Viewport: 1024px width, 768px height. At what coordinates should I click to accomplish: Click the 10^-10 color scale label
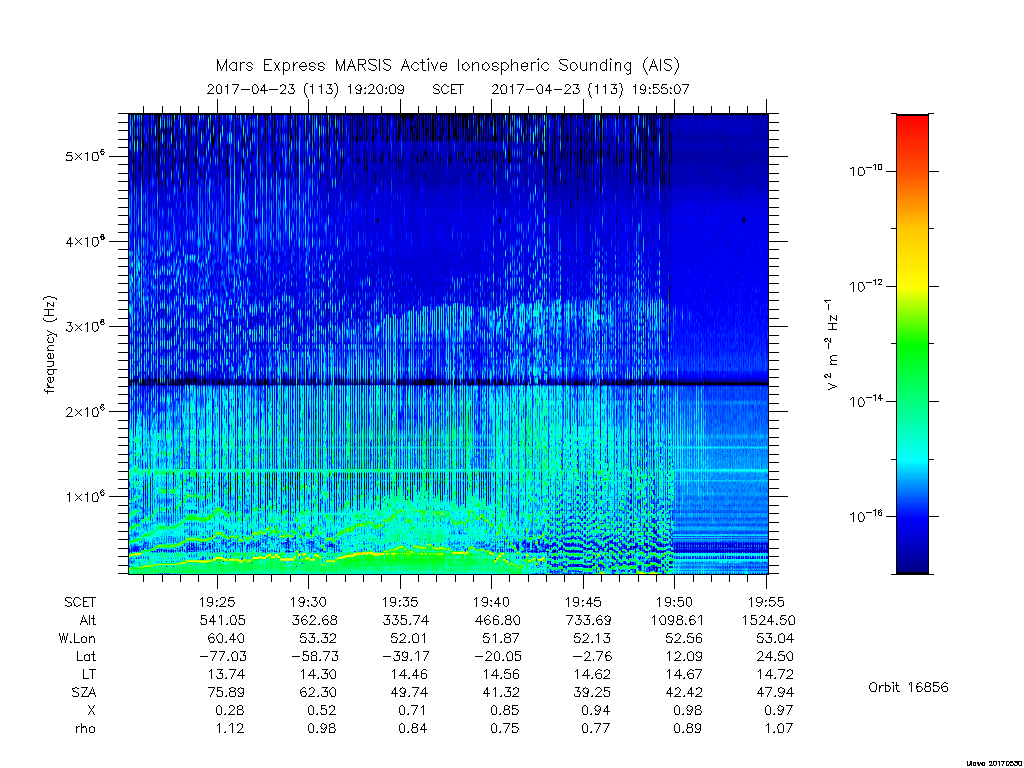pyautogui.click(x=865, y=170)
